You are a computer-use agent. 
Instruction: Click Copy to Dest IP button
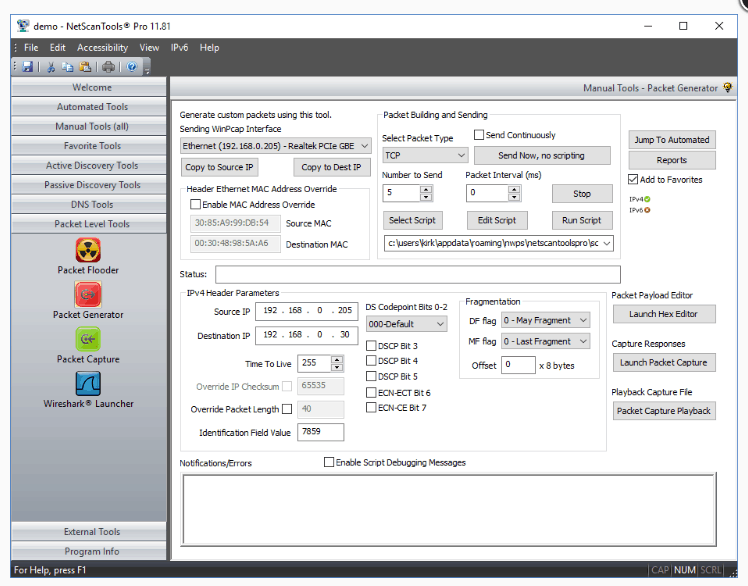point(332,167)
